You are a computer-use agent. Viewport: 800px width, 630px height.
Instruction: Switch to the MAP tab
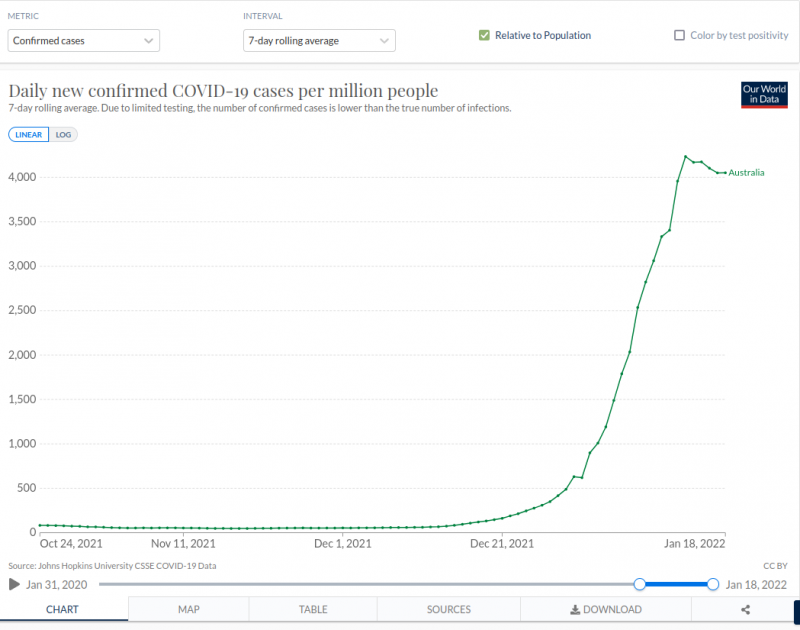point(189,609)
